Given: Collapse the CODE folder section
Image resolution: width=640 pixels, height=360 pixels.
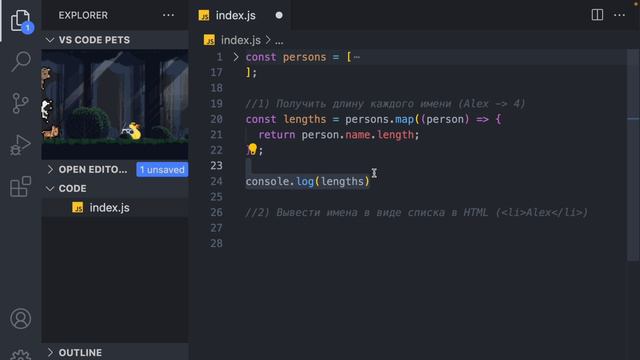Looking at the screenshot, I should tap(50, 189).
